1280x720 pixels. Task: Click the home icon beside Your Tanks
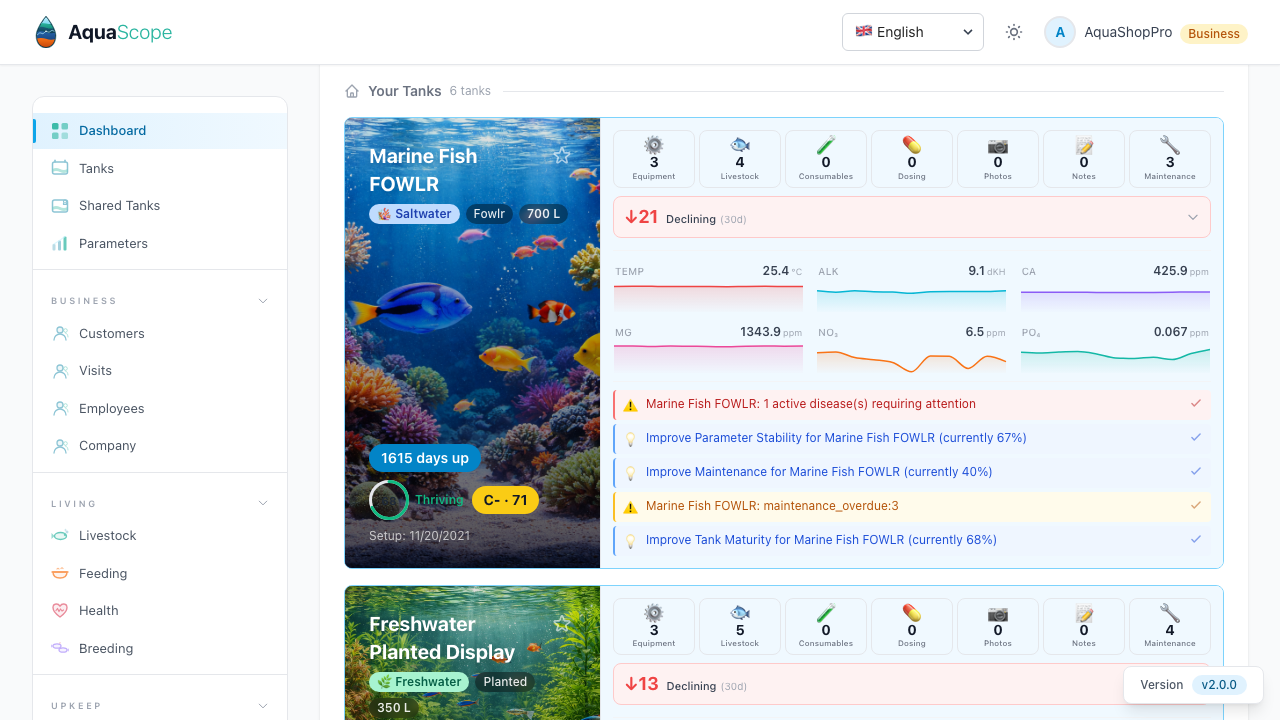pyautogui.click(x=352, y=91)
